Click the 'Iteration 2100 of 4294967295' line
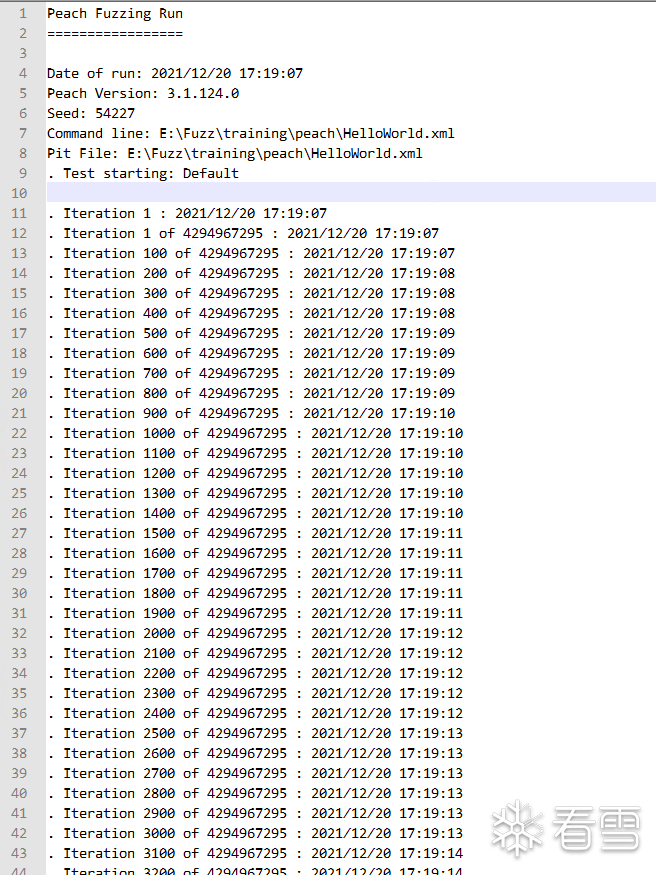Viewport: 656px width, 875px height. [255, 653]
